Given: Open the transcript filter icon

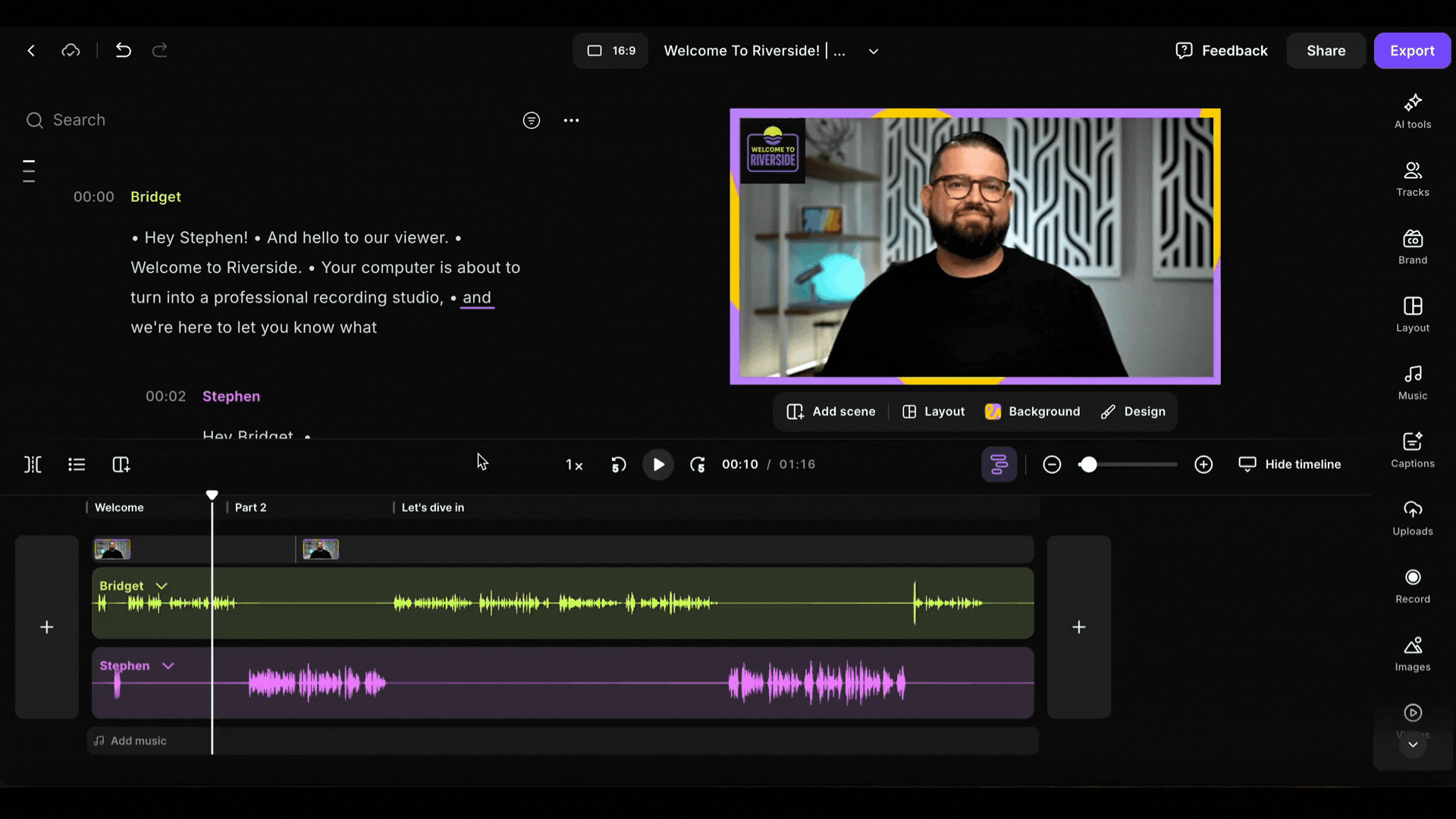Looking at the screenshot, I should click(x=531, y=120).
